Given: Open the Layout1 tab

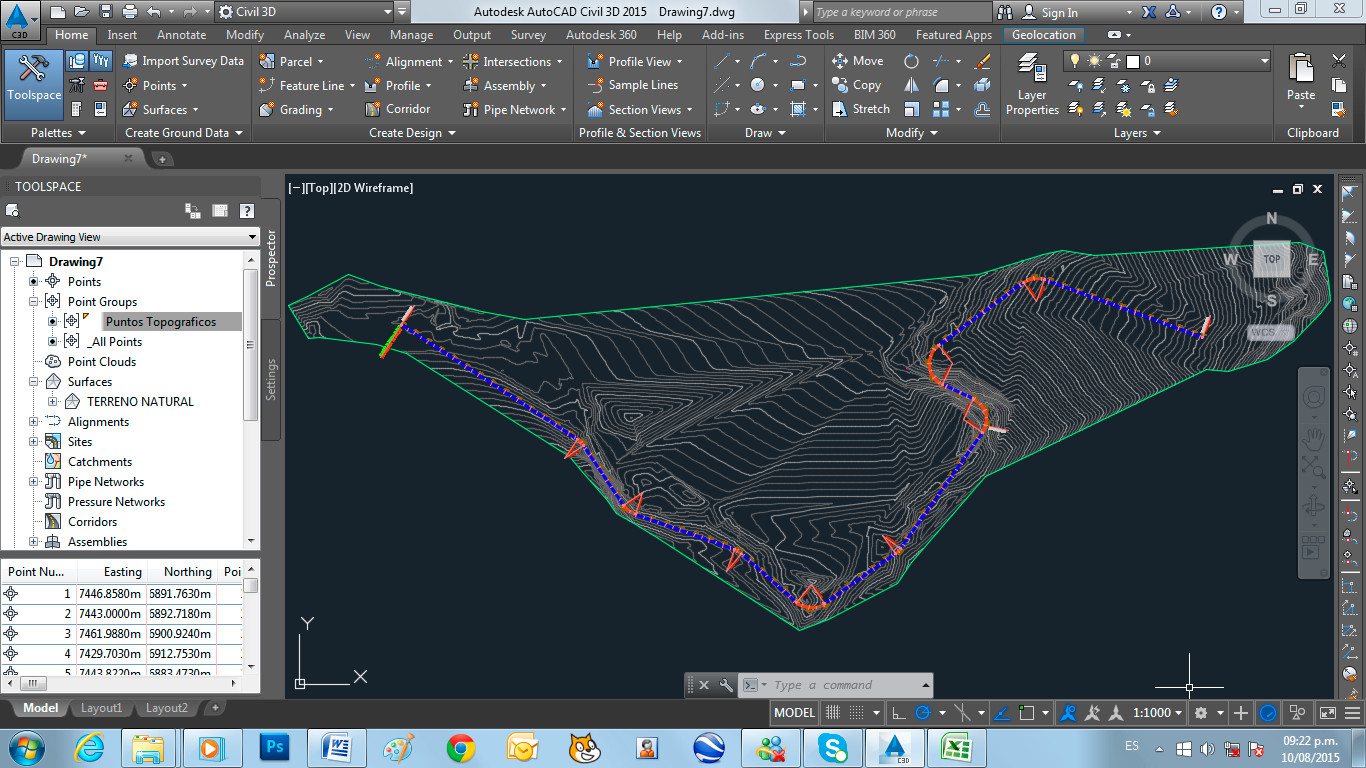Looking at the screenshot, I should pos(101,708).
